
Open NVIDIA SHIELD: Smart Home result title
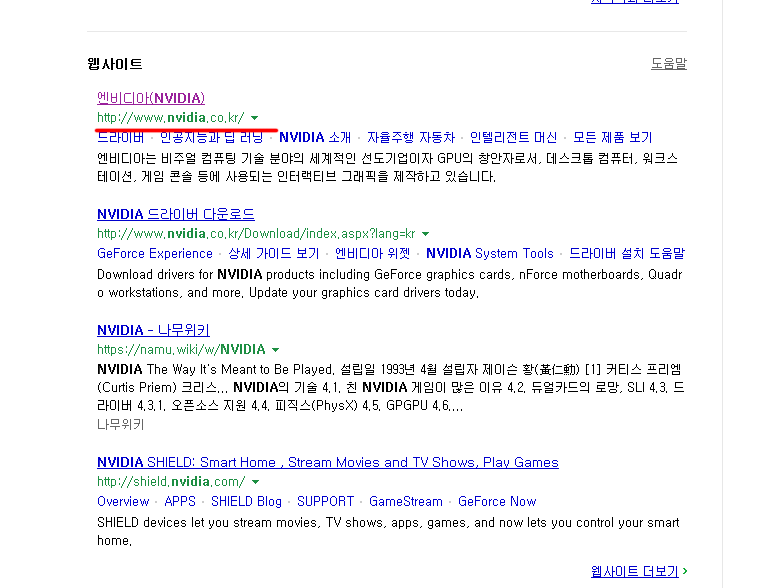coord(328,462)
